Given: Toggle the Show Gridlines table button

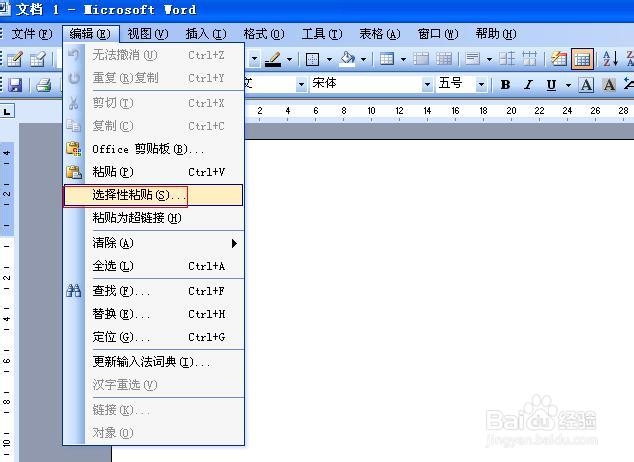Looking at the screenshot, I should pyautogui.click(x=582, y=59).
